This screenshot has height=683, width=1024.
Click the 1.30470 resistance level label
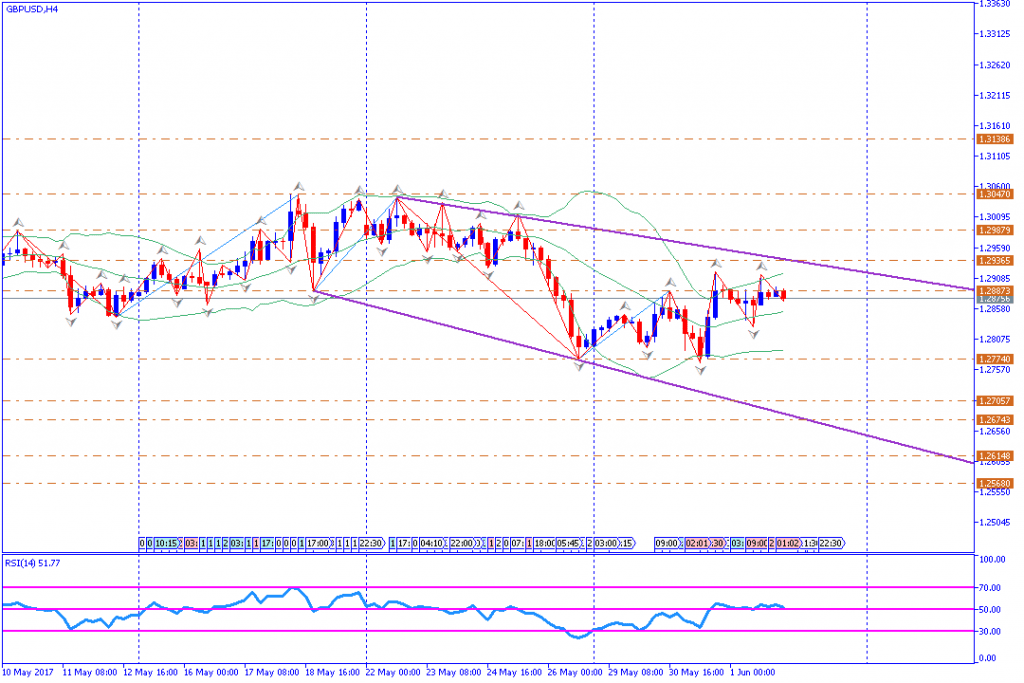pos(993,194)
